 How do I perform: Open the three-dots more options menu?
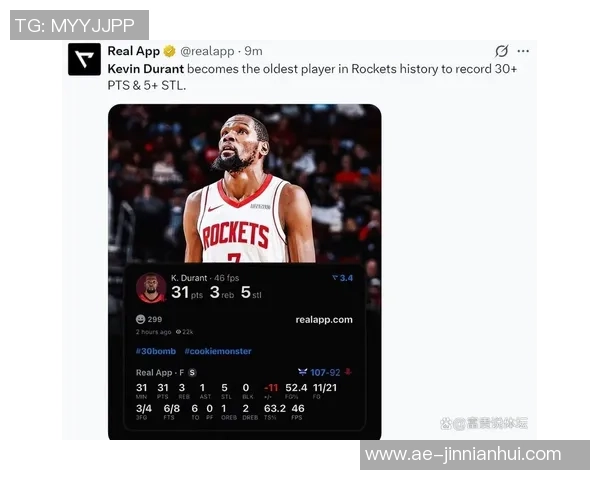pos(523,51)
